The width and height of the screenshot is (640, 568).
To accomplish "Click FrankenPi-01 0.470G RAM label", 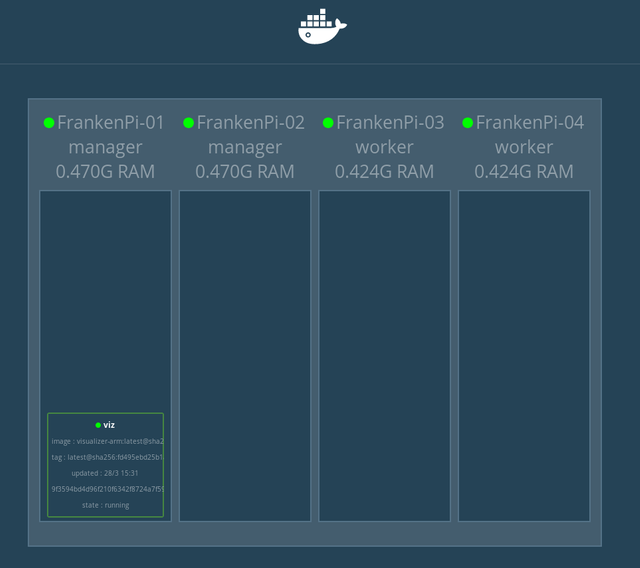I will coord(105,171).
